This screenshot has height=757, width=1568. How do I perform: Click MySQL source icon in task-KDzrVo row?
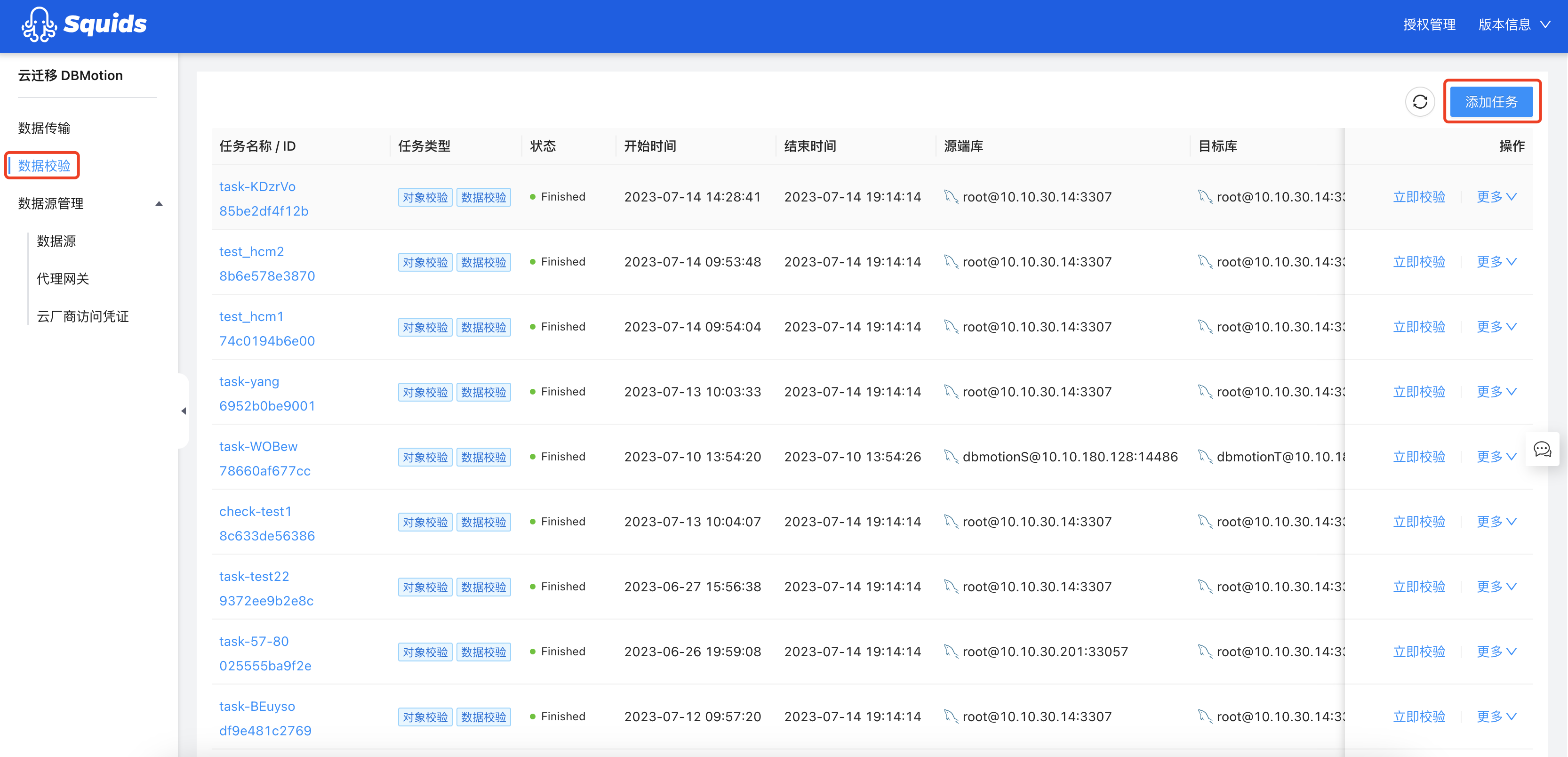point(951,197)
